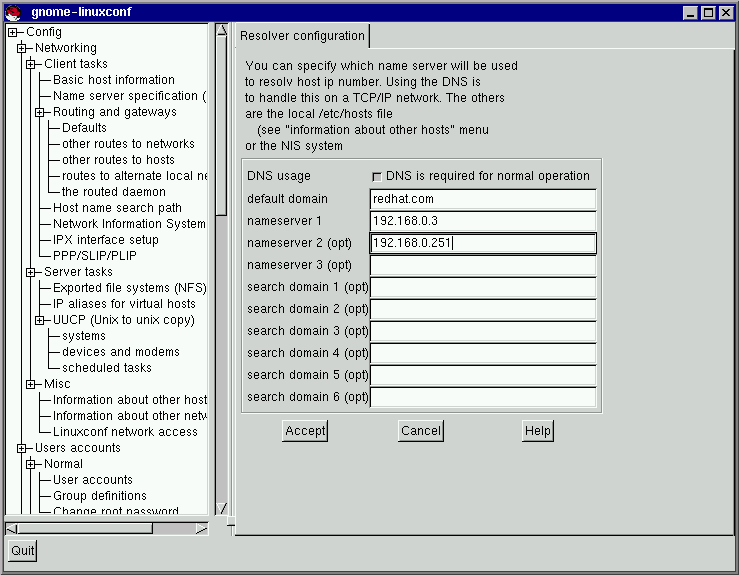The height and width of the screenshot is (575, 739).
Task: Click the default domain input field
Action: coord(482,199)
